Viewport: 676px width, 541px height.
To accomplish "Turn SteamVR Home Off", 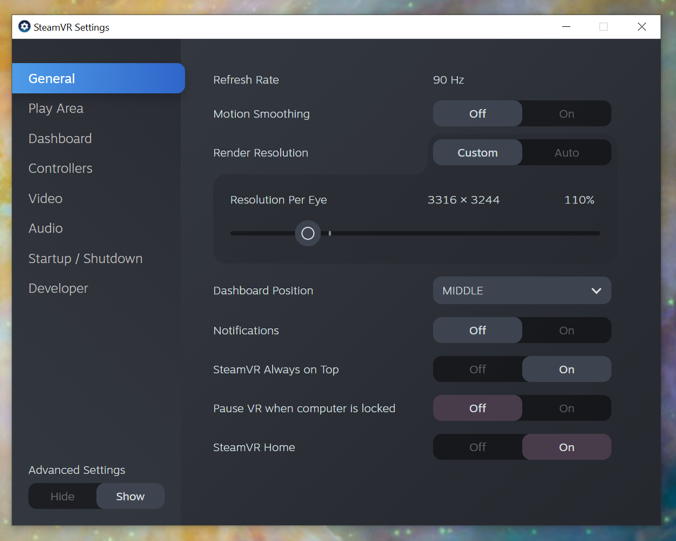I will pyautogui.click(x=477, y=447).
